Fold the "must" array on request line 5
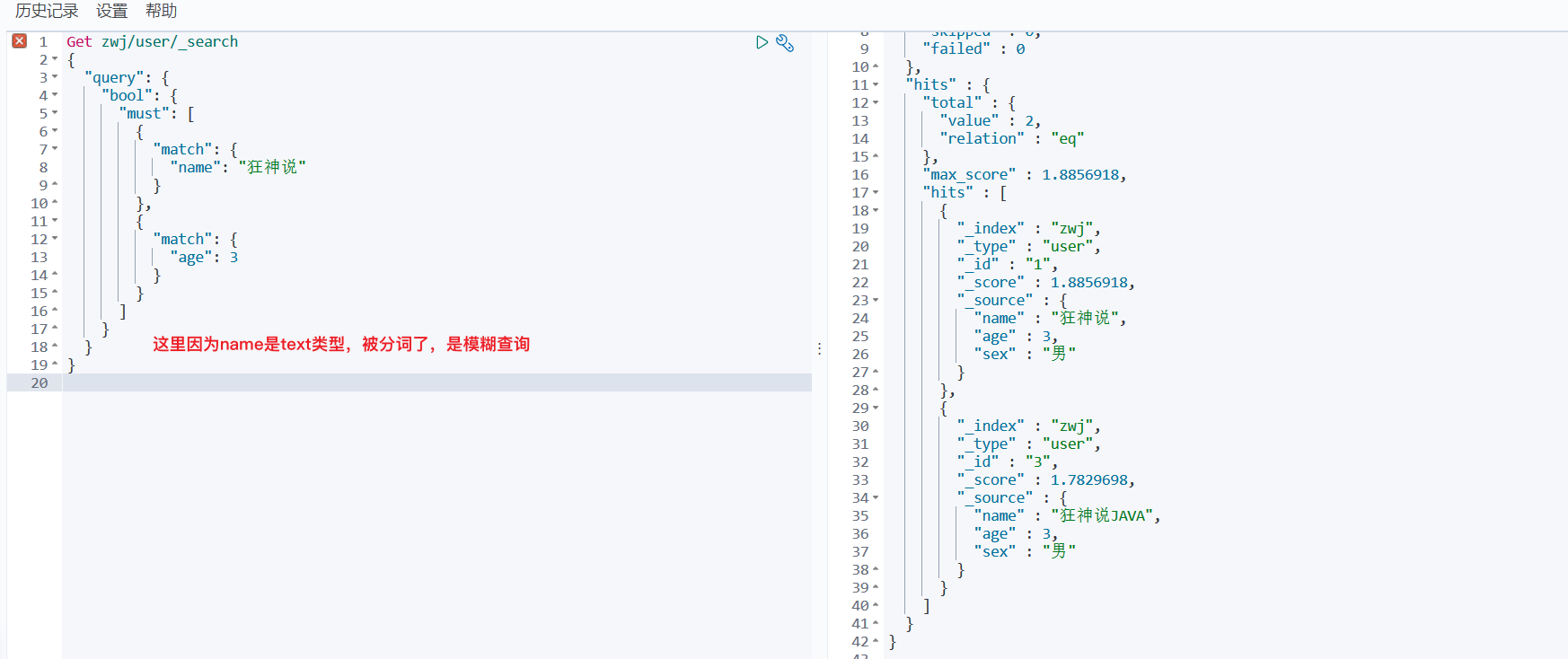 click(55, 113)
